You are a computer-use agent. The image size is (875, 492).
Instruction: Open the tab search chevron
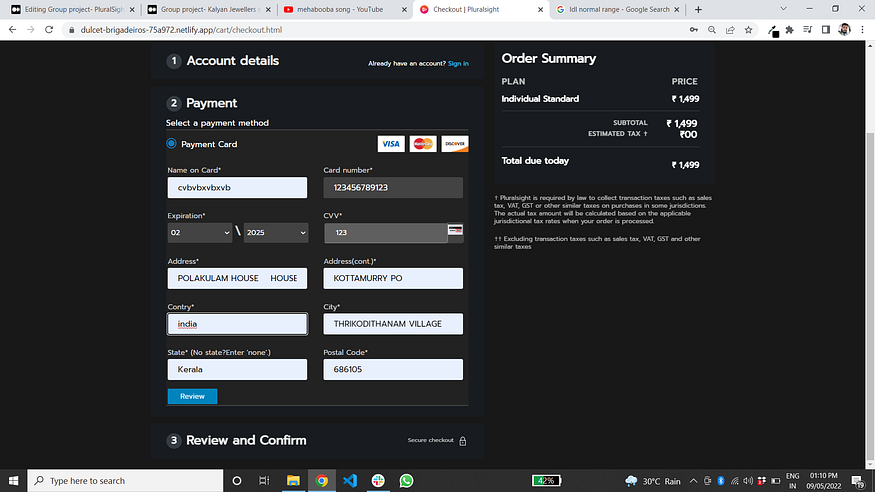click(x=783, y=9)
